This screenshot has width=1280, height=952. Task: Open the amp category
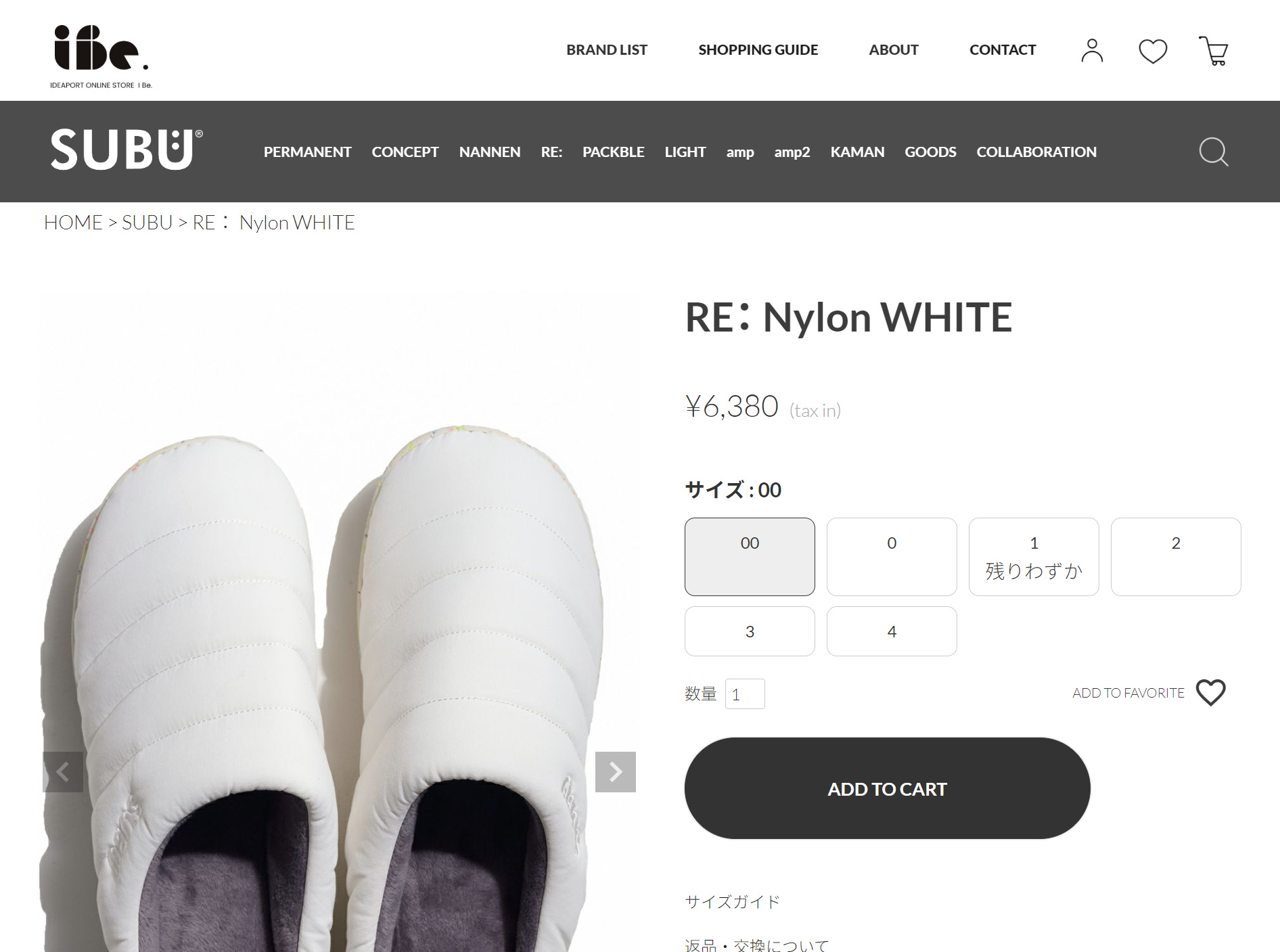click(x=740, y=152)
